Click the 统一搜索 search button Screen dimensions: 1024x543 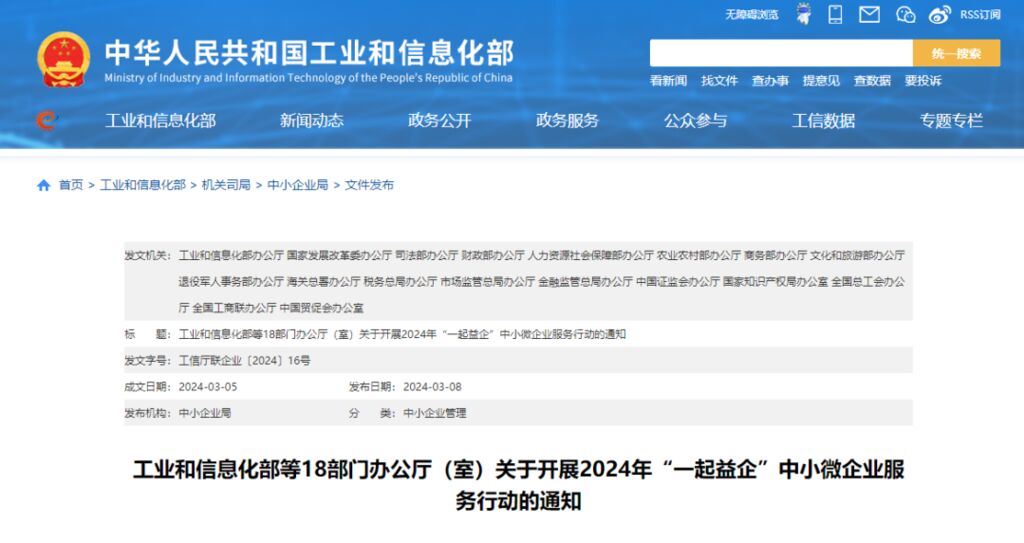point(956,53)
